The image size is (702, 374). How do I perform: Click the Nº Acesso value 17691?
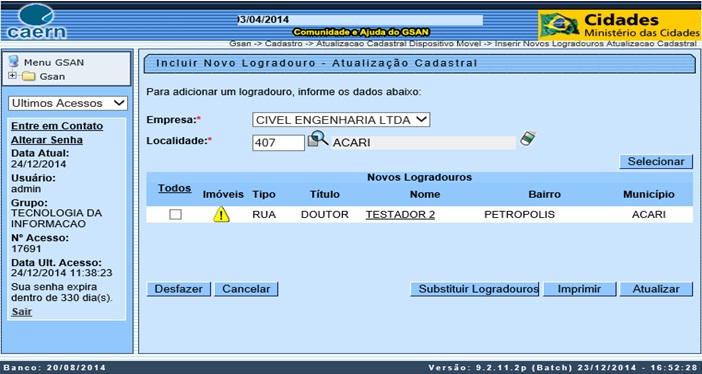point(26,249)
